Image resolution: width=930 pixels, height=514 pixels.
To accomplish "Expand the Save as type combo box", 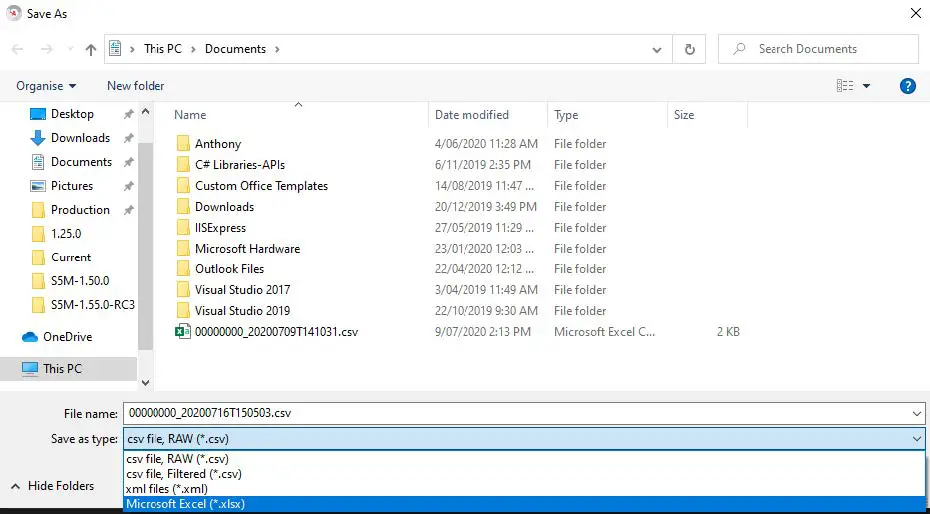I will click(x=917, y=438).
